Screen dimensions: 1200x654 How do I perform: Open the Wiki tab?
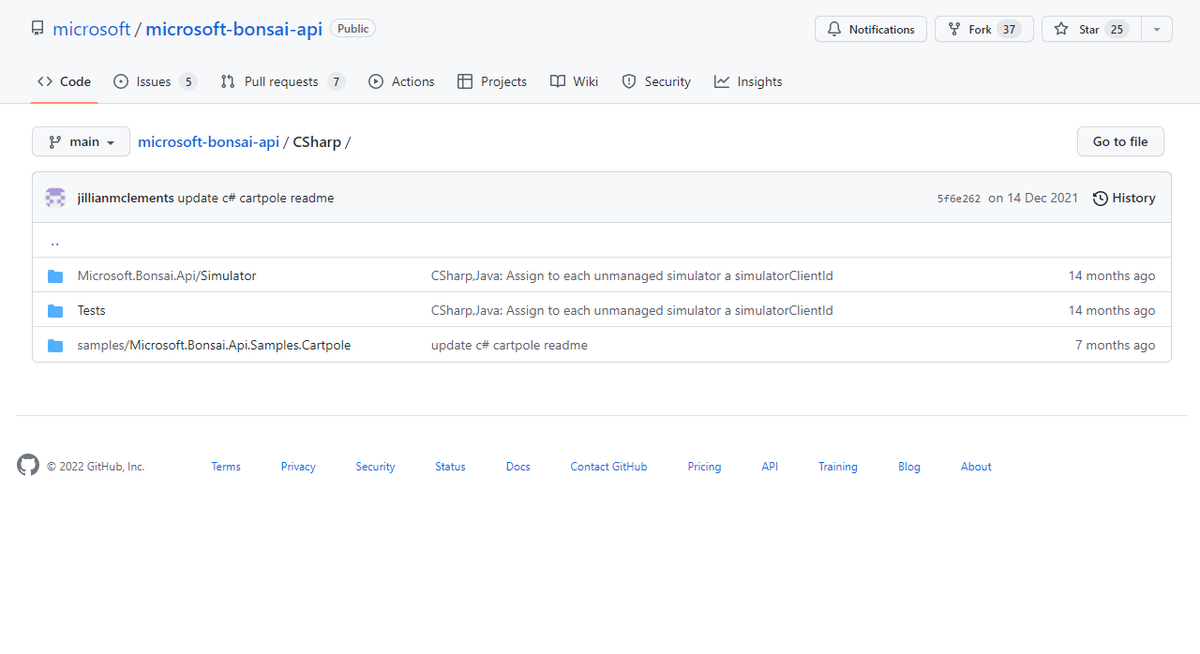coord(574,82)
